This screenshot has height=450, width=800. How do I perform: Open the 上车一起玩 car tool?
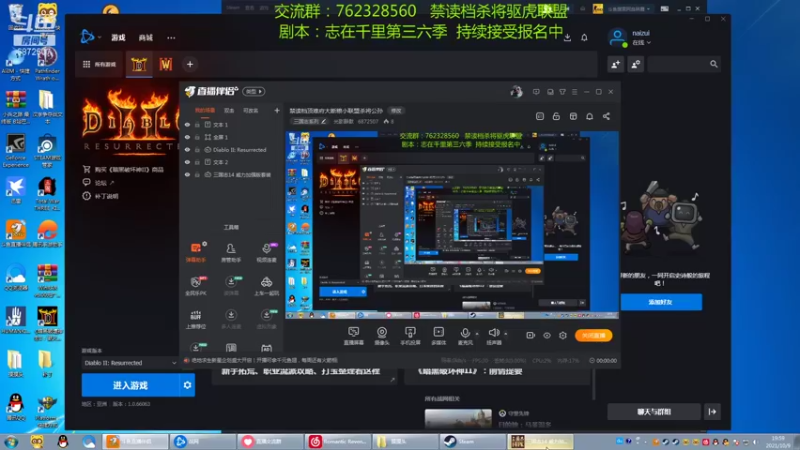(266, 286)
